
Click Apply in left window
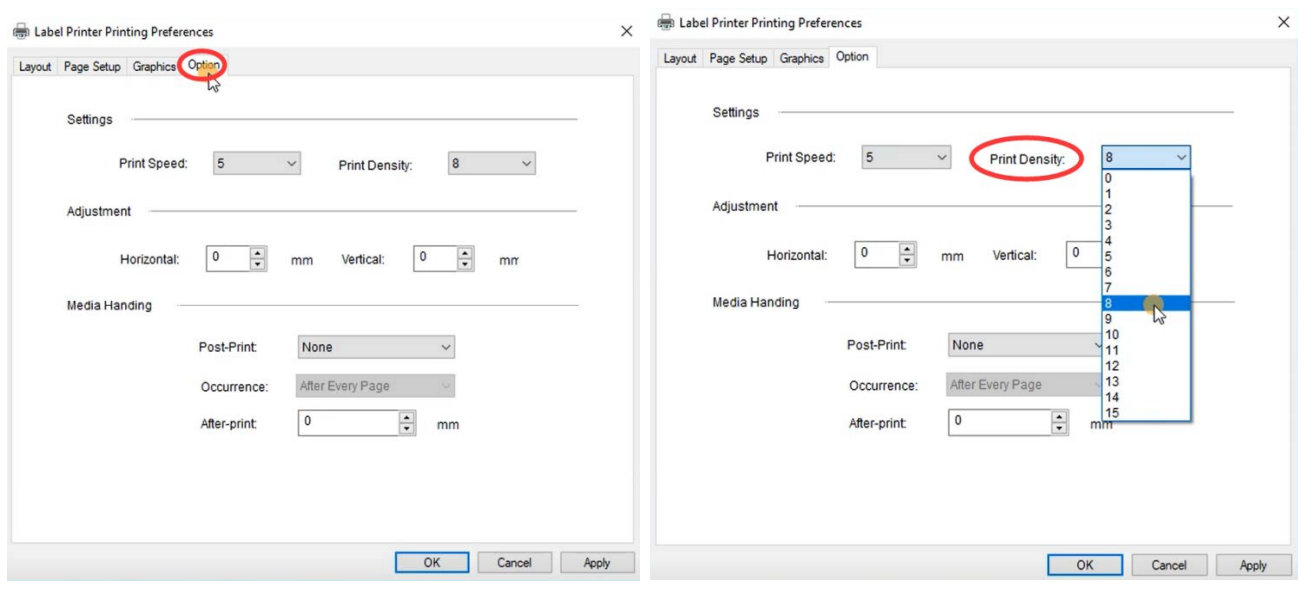(597, 563)
